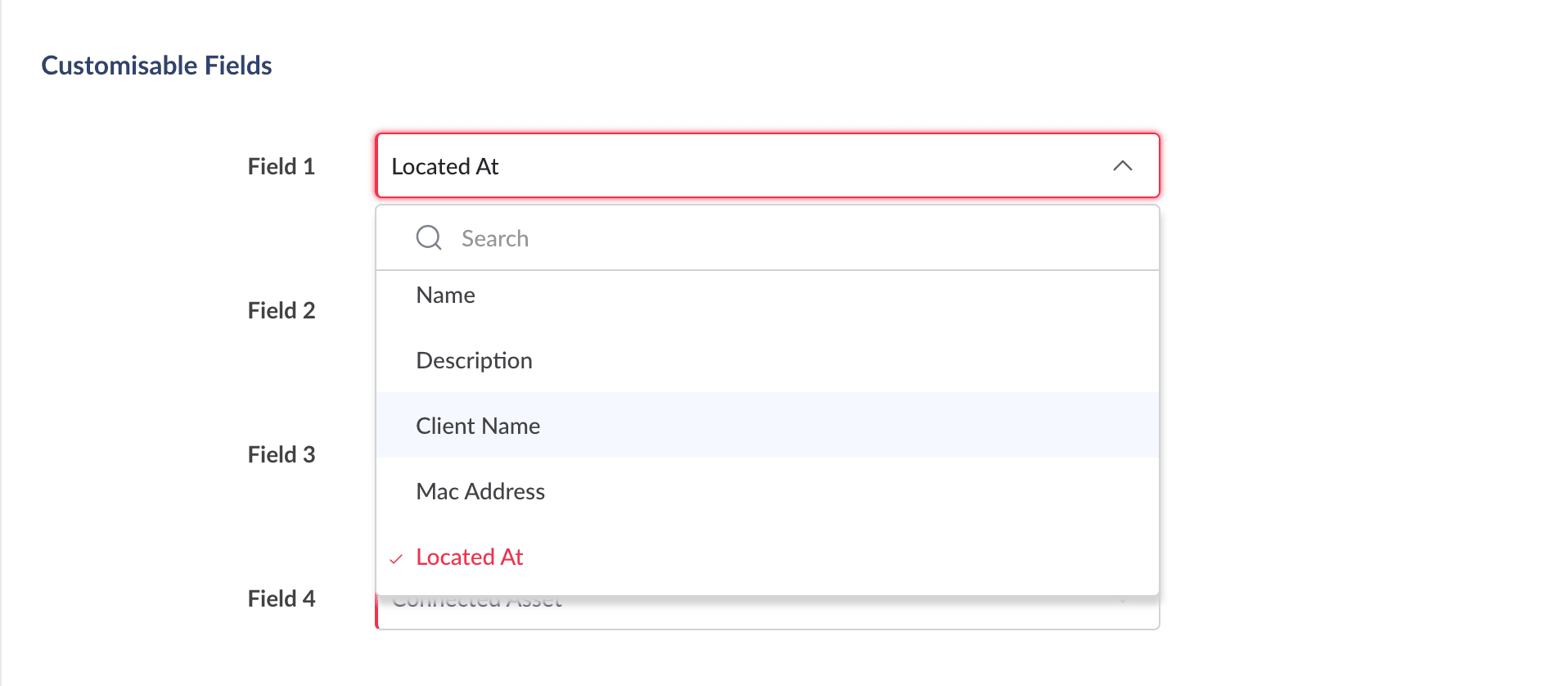Click the partially hidden Field 4 chevron
1568x686 pixels.
pyautogui.click(x=1123, y=603)
